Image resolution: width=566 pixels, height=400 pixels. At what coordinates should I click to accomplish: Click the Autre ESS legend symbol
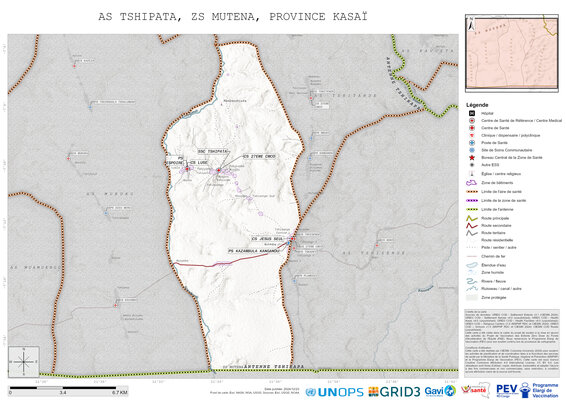(471, 165)
